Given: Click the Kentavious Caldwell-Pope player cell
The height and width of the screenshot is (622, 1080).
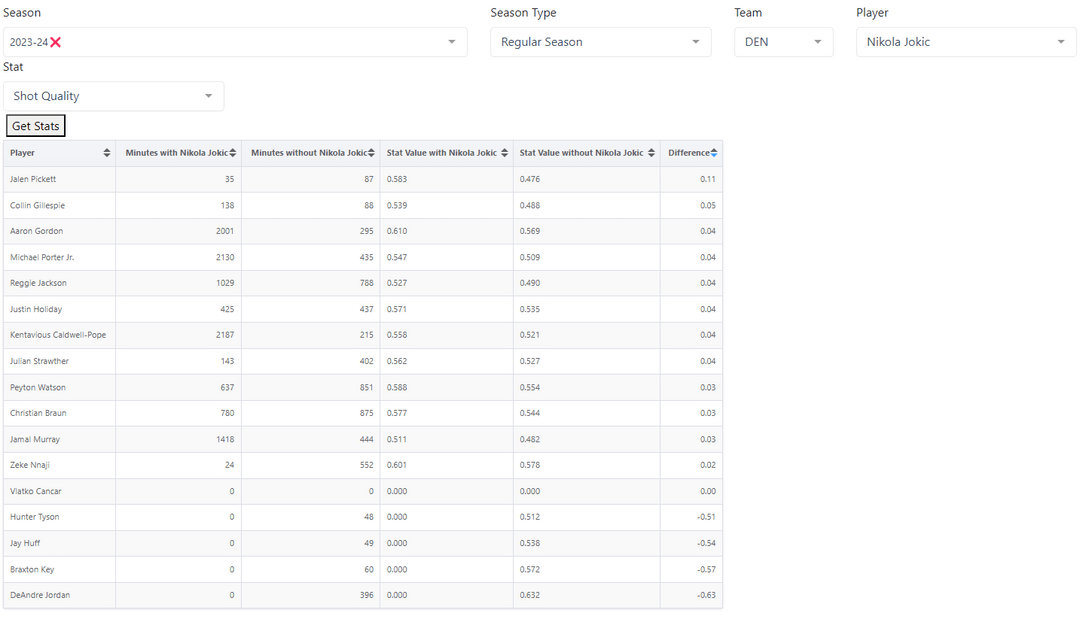Looking at the screenshot, I should click(58, 335).
